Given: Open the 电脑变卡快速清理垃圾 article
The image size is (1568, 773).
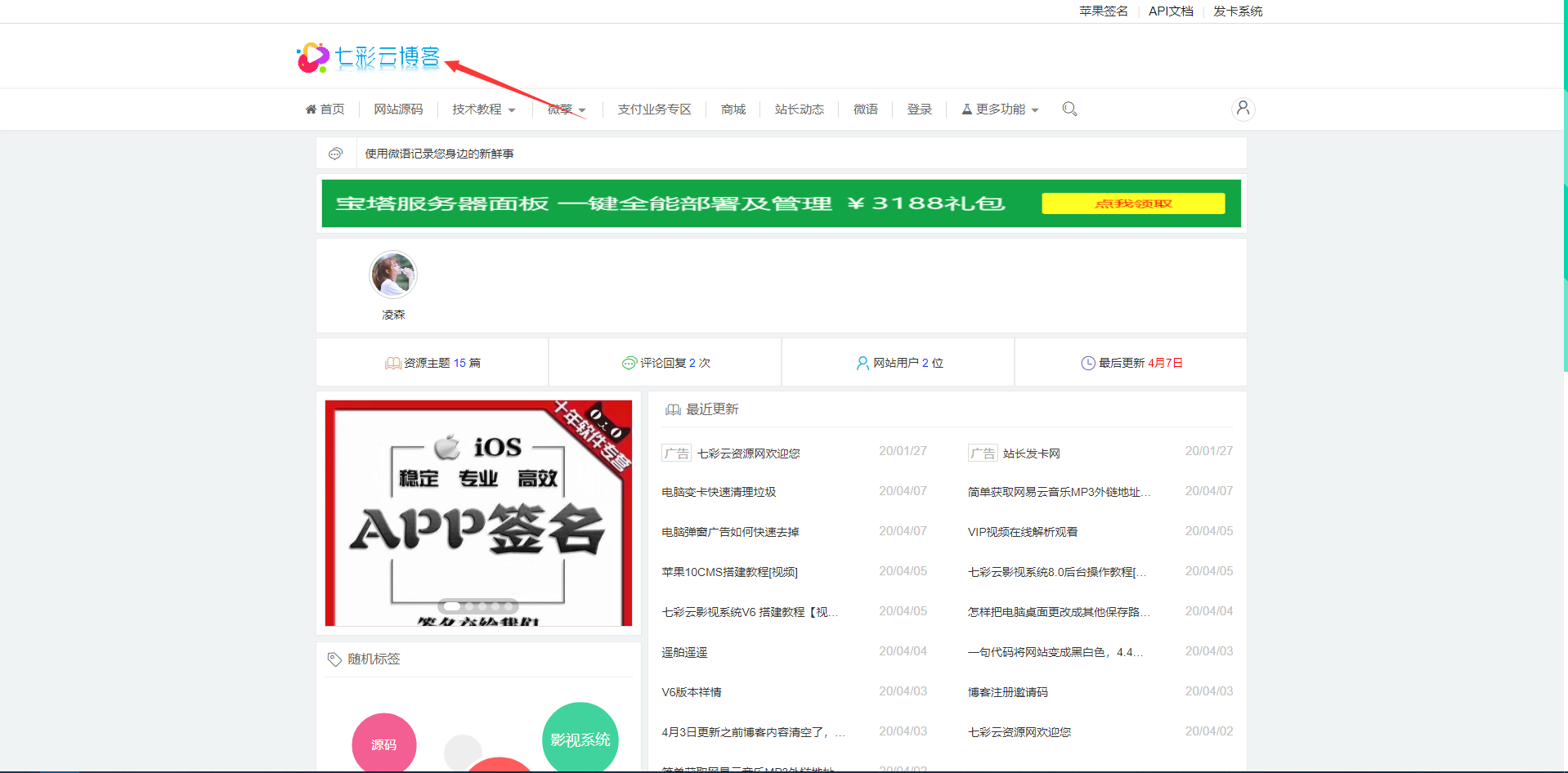Looking at the screenshot, I should [719, 492].
